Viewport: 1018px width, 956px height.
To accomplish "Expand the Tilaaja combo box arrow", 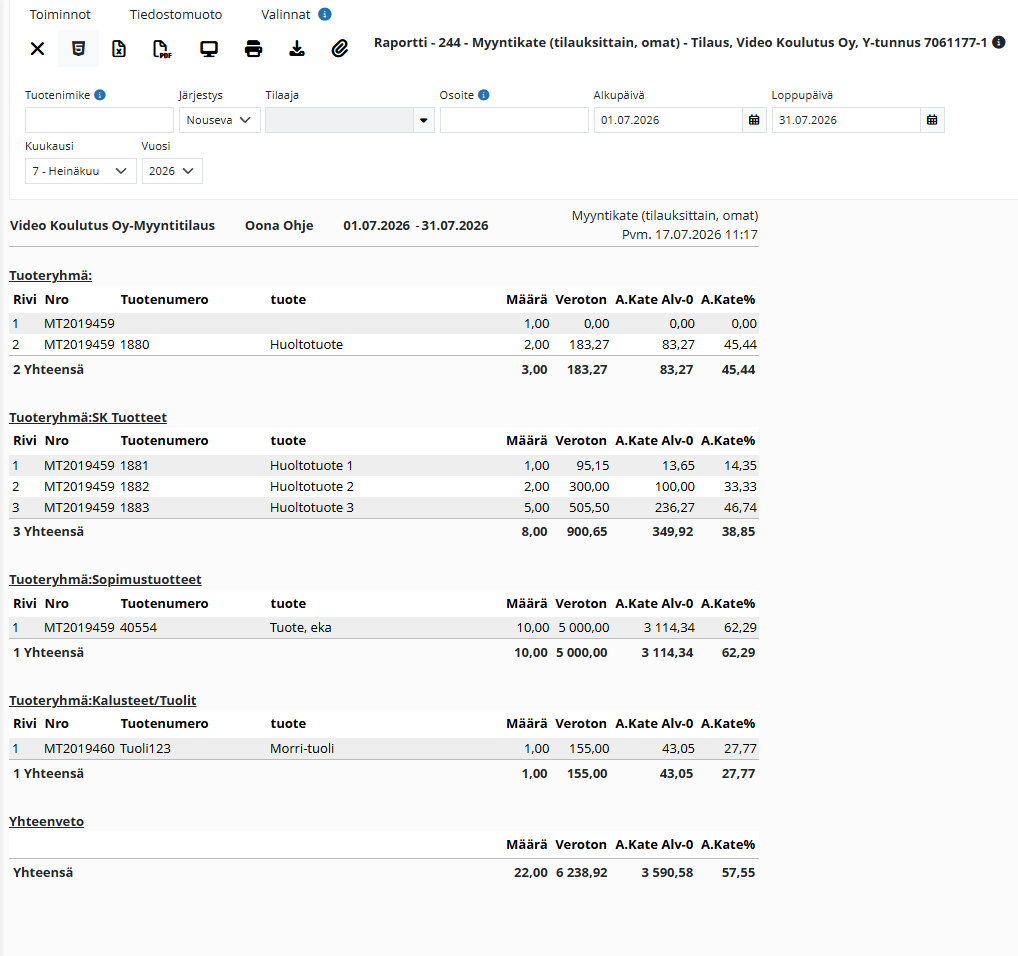I will (x=423, y=120).
